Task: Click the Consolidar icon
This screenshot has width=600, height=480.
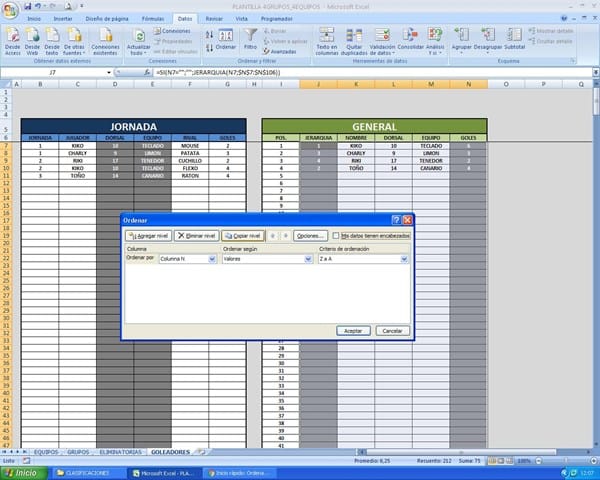Action: (410, 38)
